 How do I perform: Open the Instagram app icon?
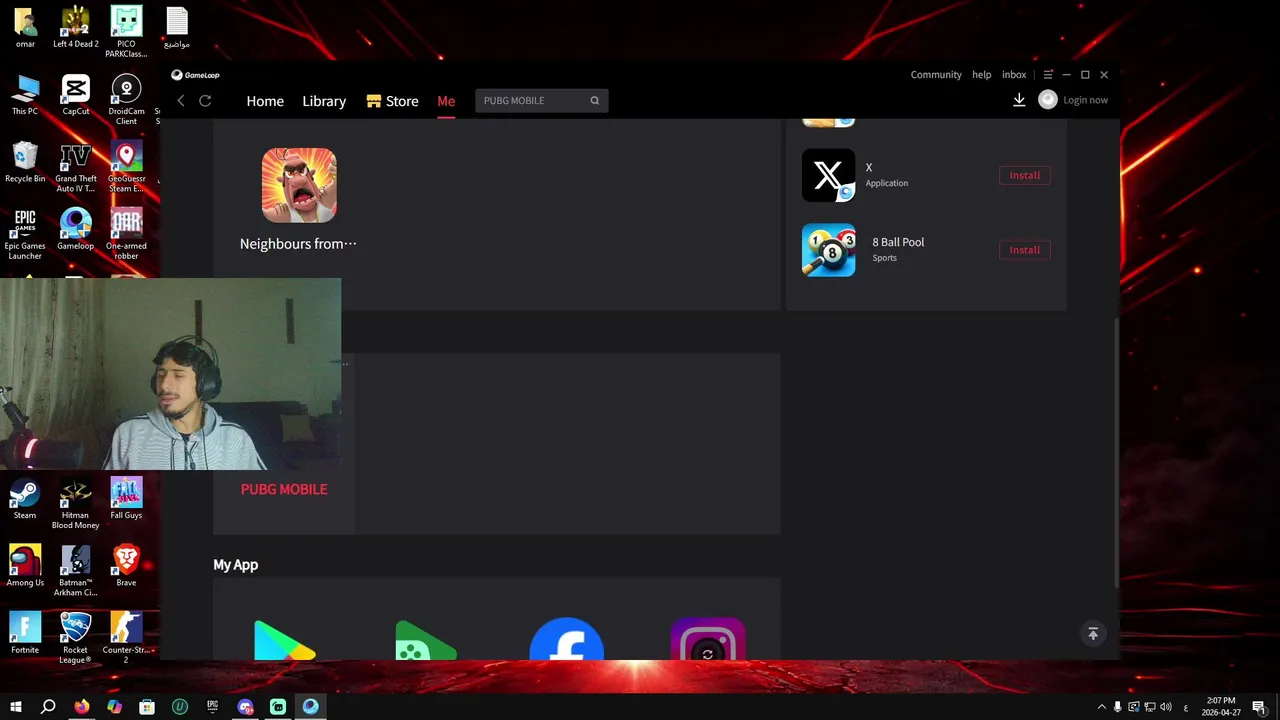tap(708, 640)
